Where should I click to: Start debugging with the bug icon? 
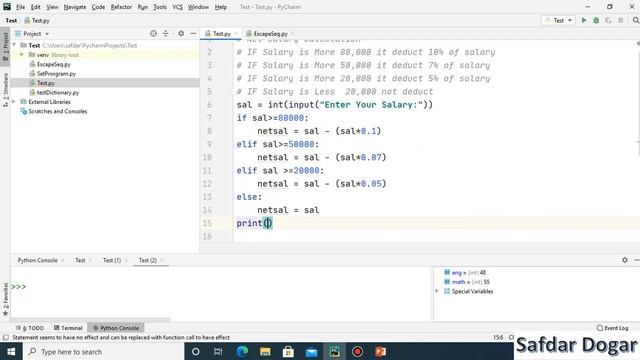click(596, 20)
